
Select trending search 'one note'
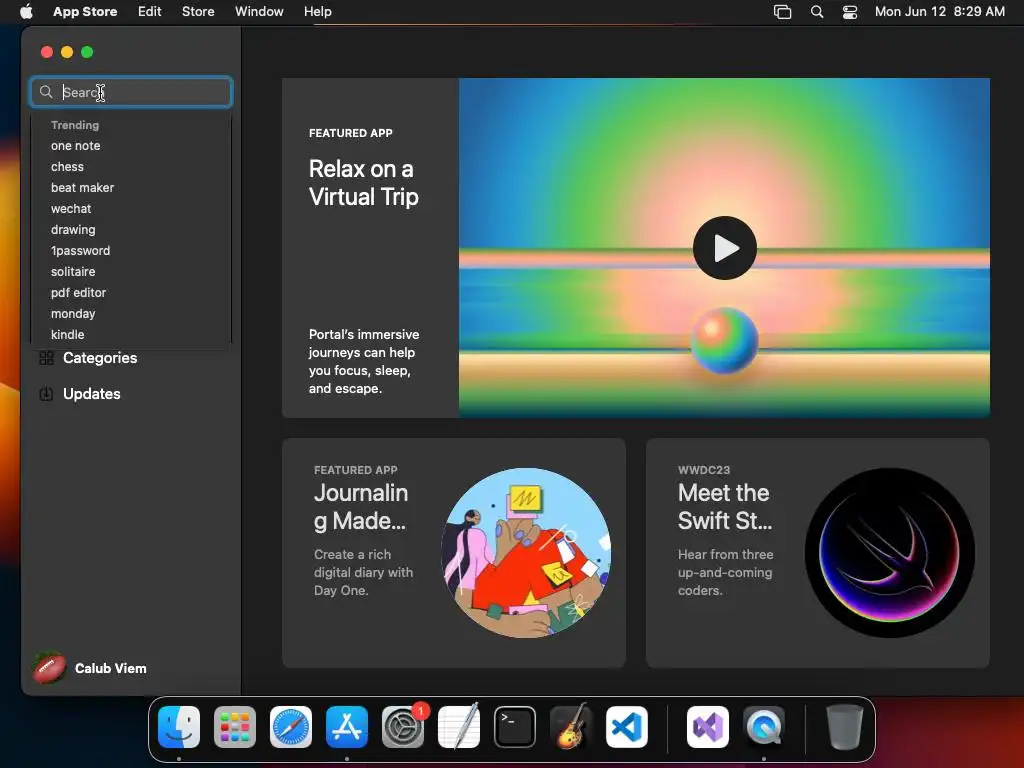(x=76, y=146)
